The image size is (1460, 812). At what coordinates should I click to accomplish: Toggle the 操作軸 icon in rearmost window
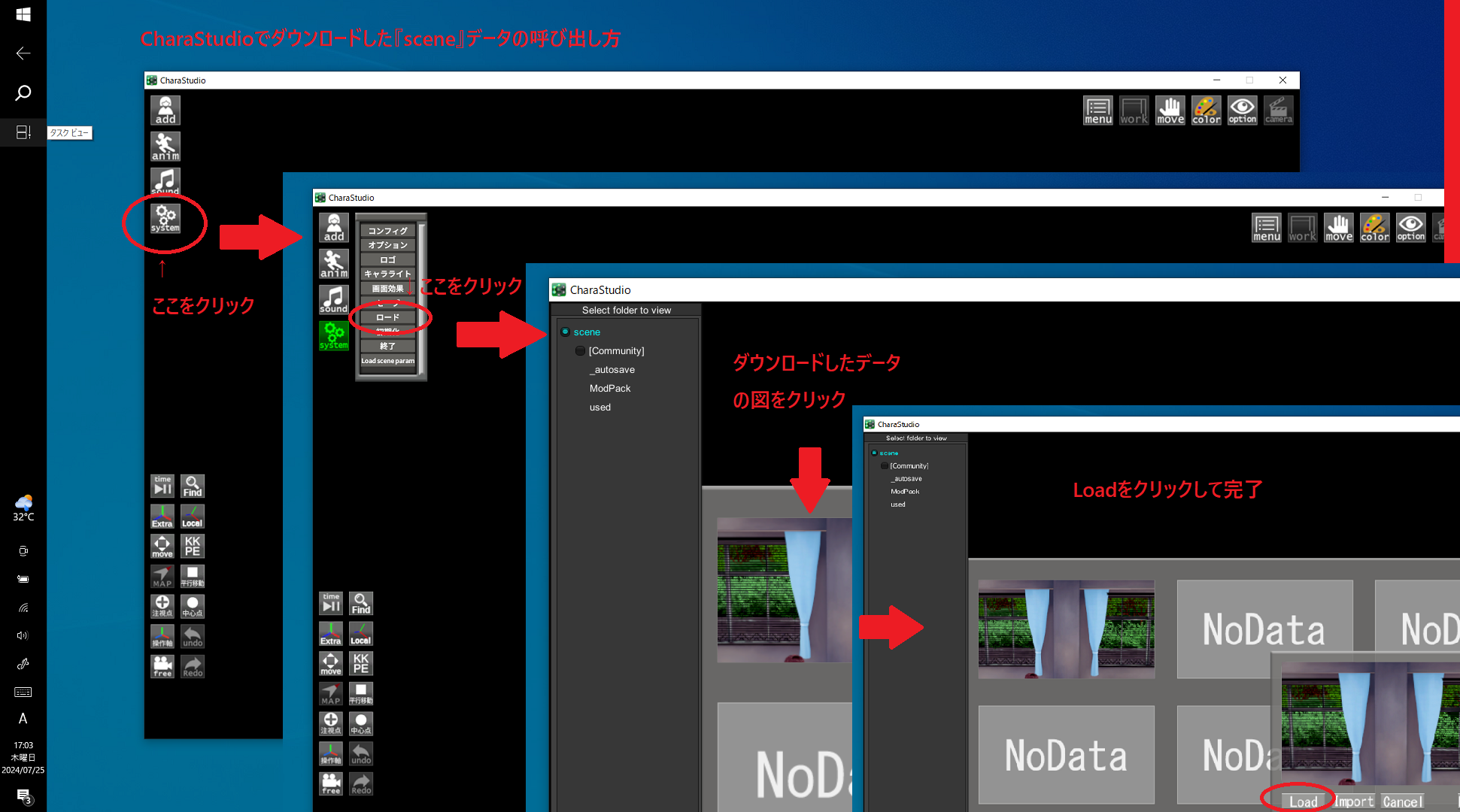point(162,636)
